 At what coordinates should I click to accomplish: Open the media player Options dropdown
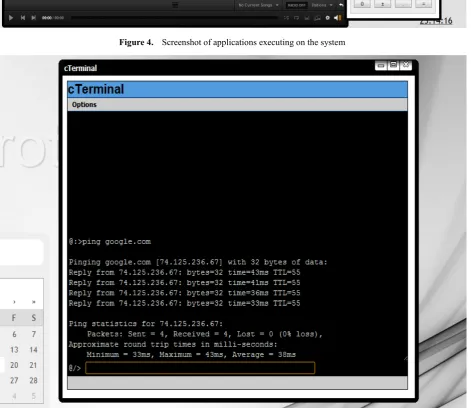[322, 5]
